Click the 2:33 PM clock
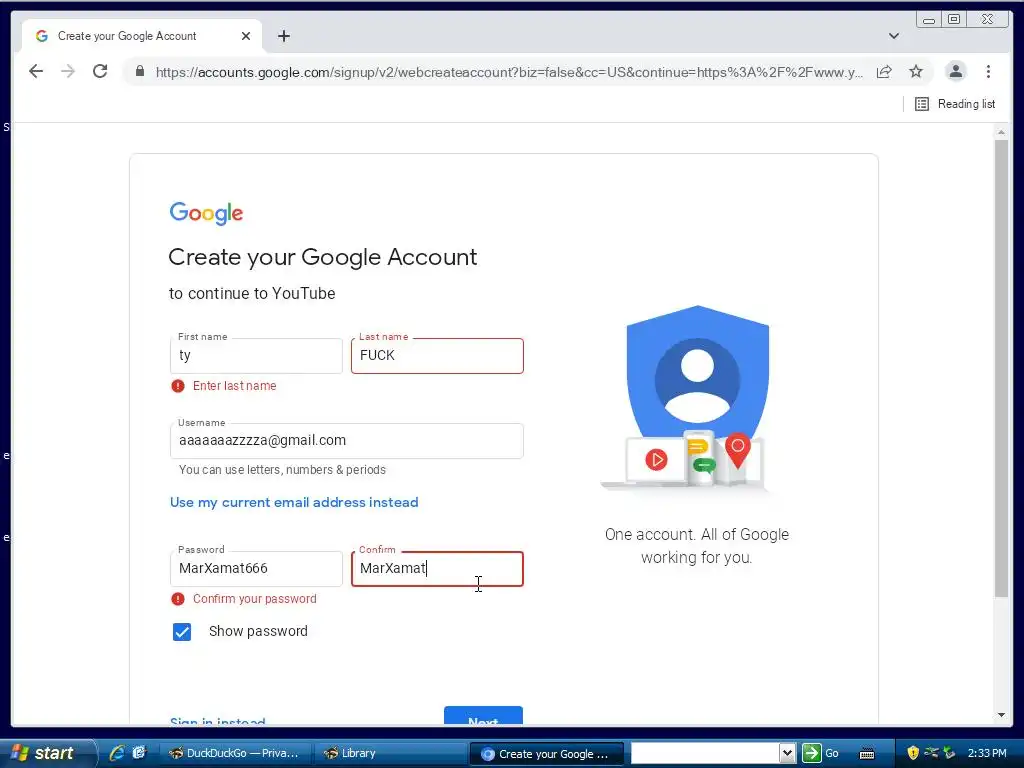This screenshot has width=1024, height=768. click(x=987, y=753)
